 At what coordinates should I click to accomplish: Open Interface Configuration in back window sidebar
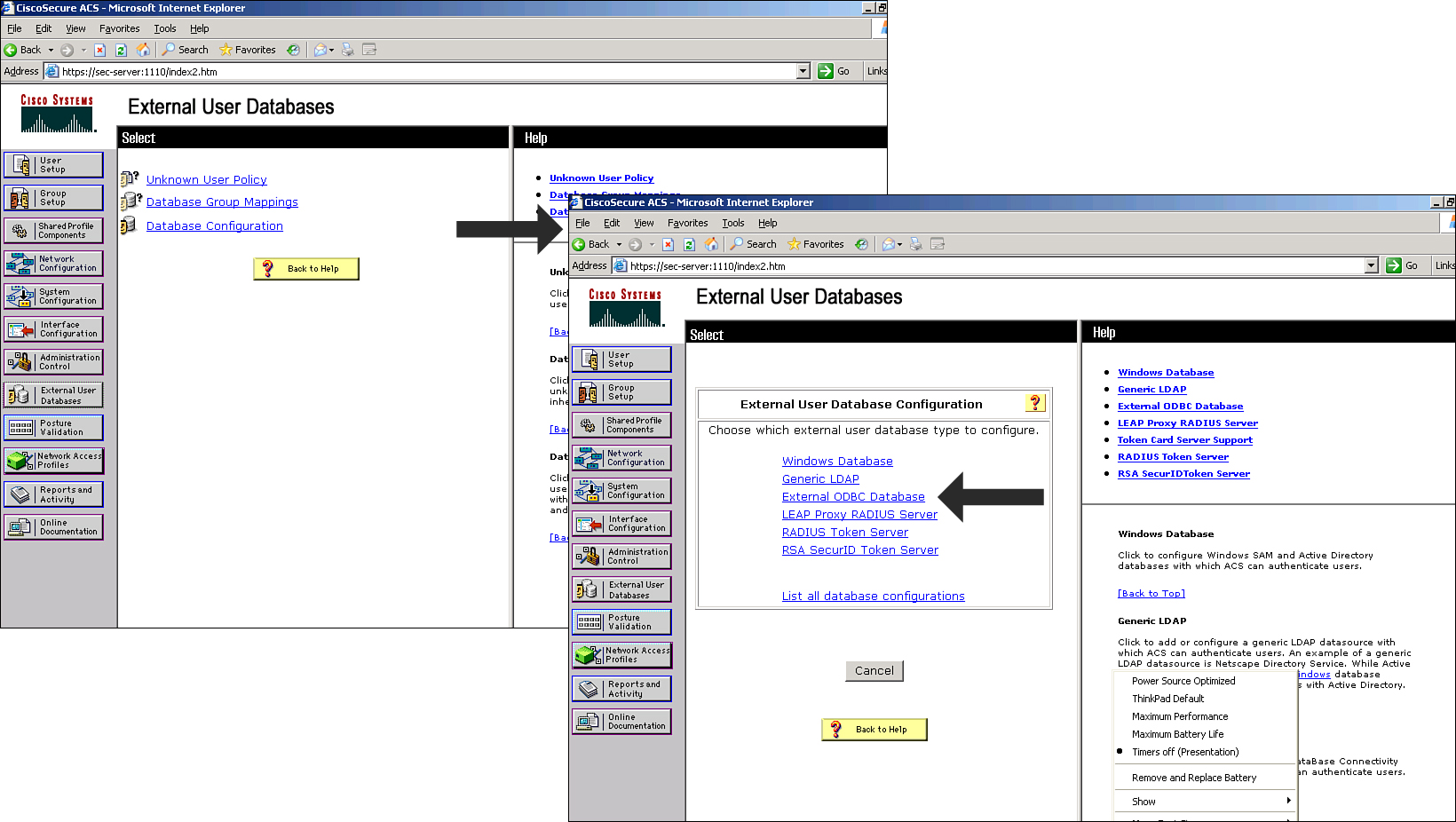[x=53, y=329]
